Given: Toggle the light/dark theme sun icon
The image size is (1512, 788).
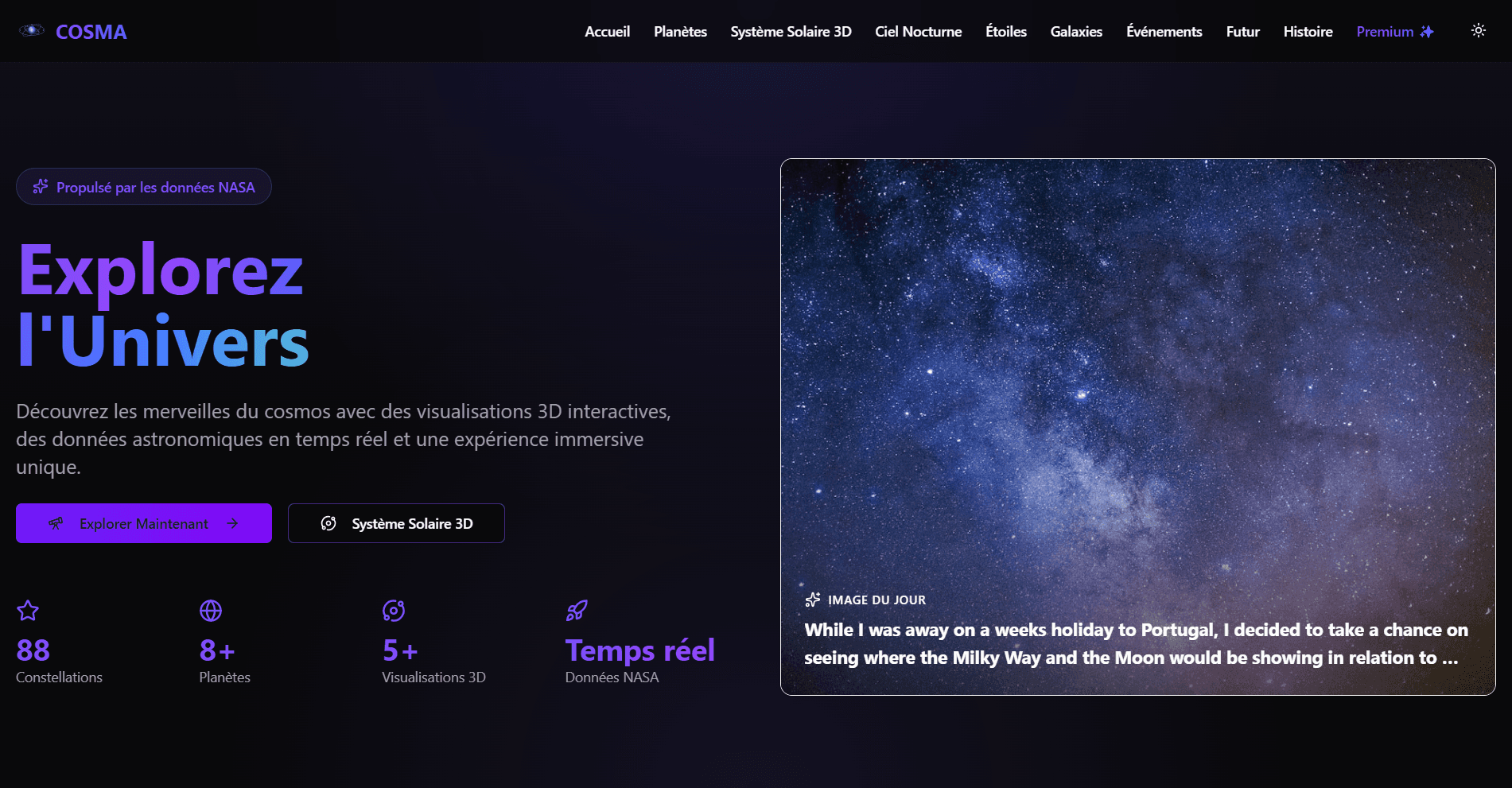Looking at the screenshot, I should pos(1478,30).
